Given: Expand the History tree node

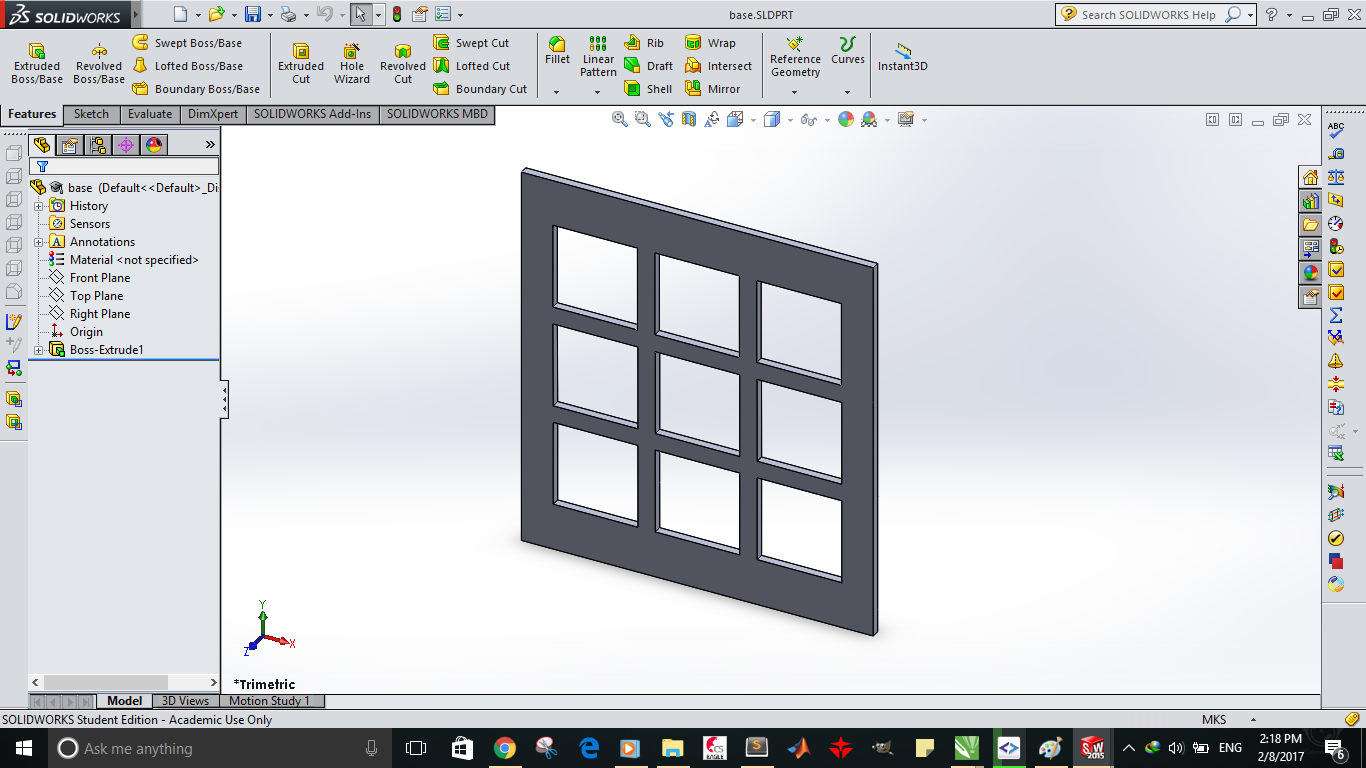Looking at the screenshot, I should tap(39, 206).
